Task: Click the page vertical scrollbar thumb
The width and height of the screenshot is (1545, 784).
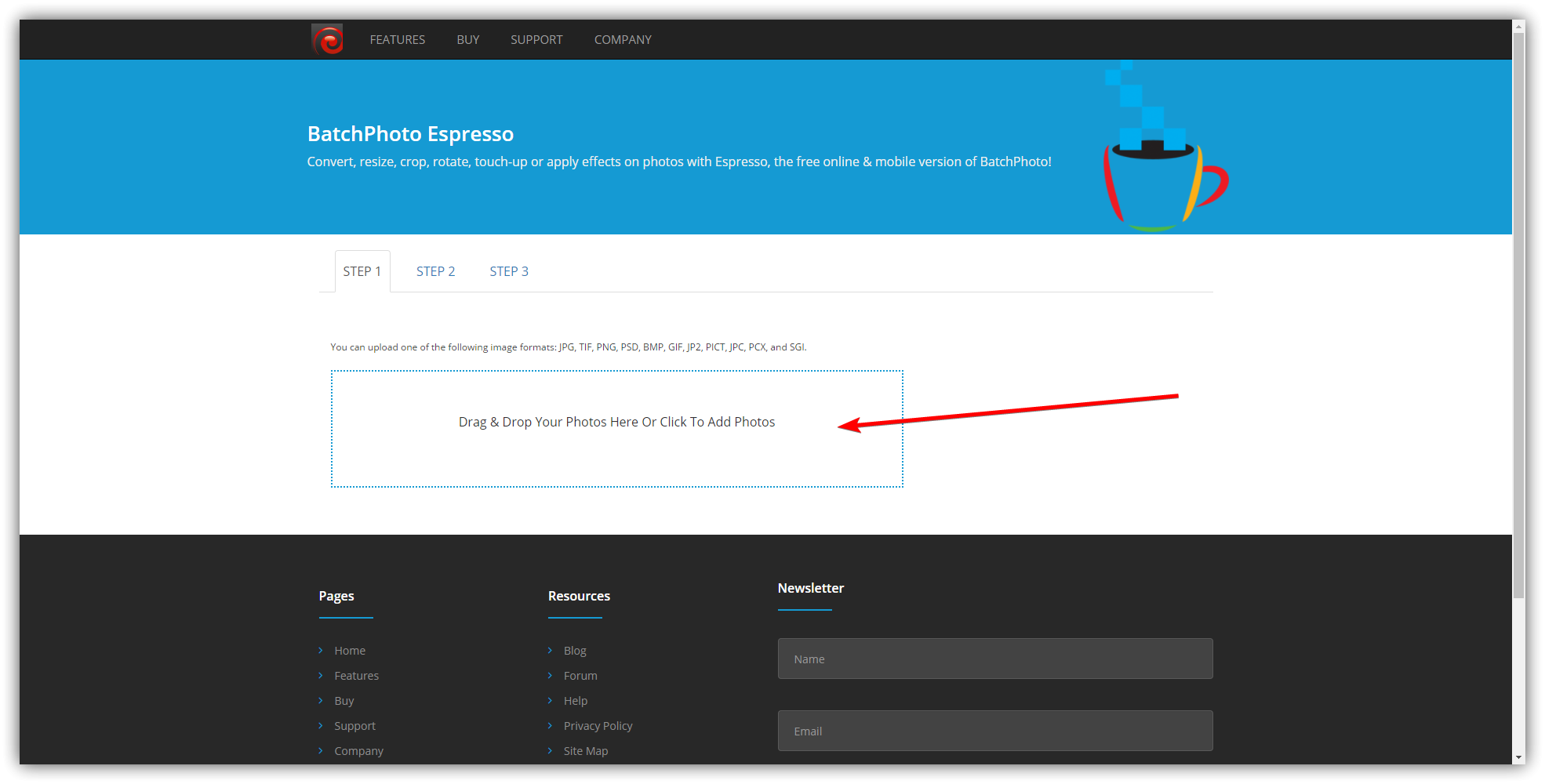Action: [1518, 315]
